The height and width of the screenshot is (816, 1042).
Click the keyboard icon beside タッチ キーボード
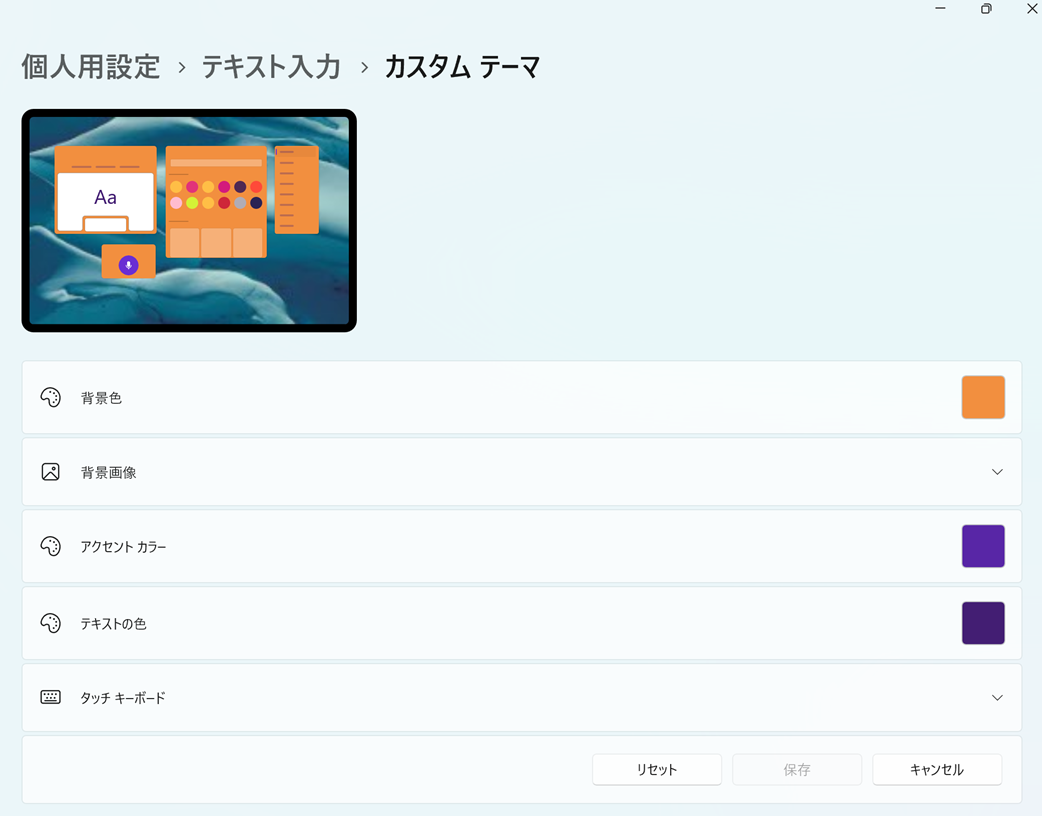pyautogui.click(x=50, y=698)
